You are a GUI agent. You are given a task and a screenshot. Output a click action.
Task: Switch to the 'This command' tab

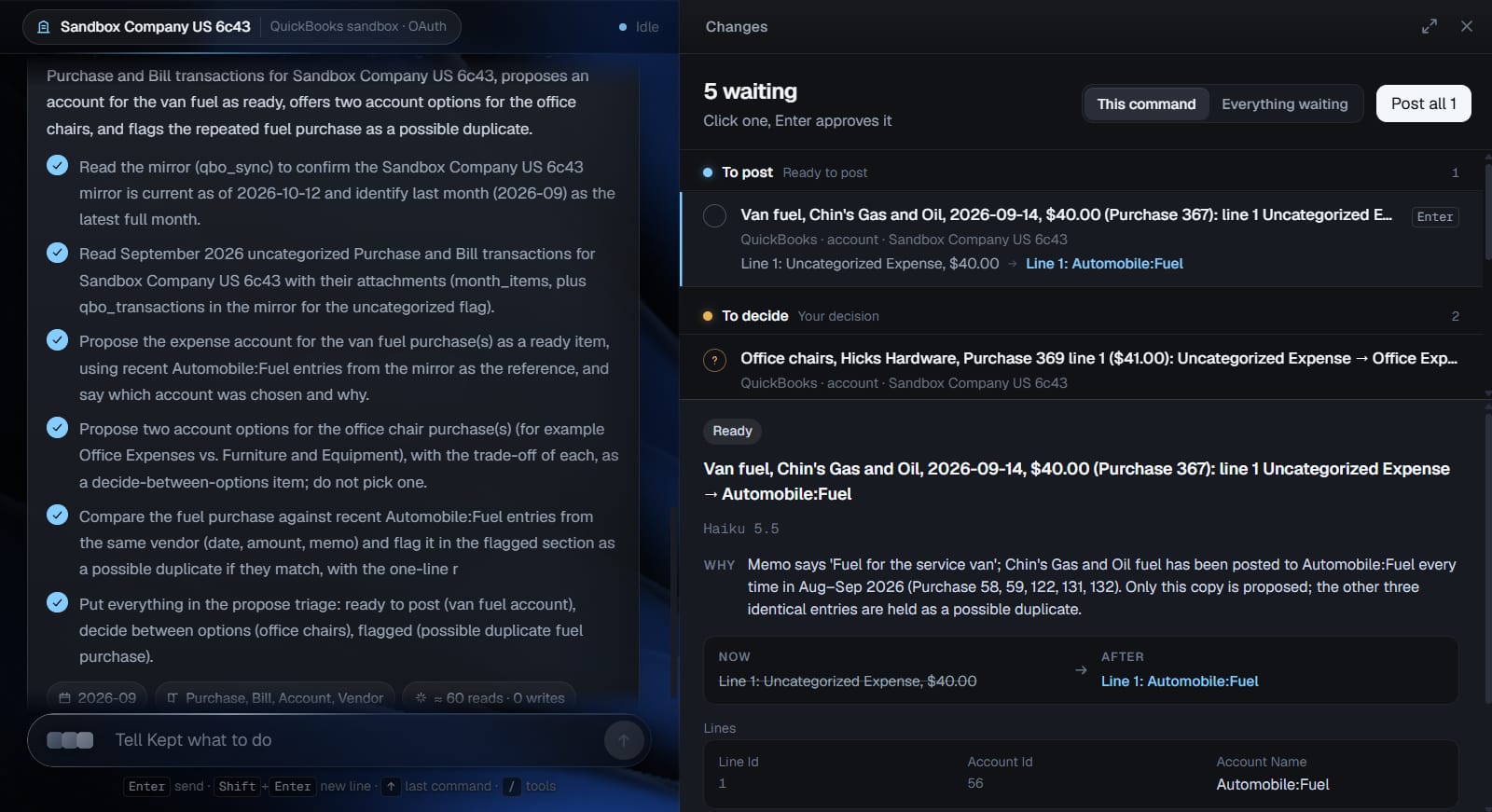pos(1146,103)
